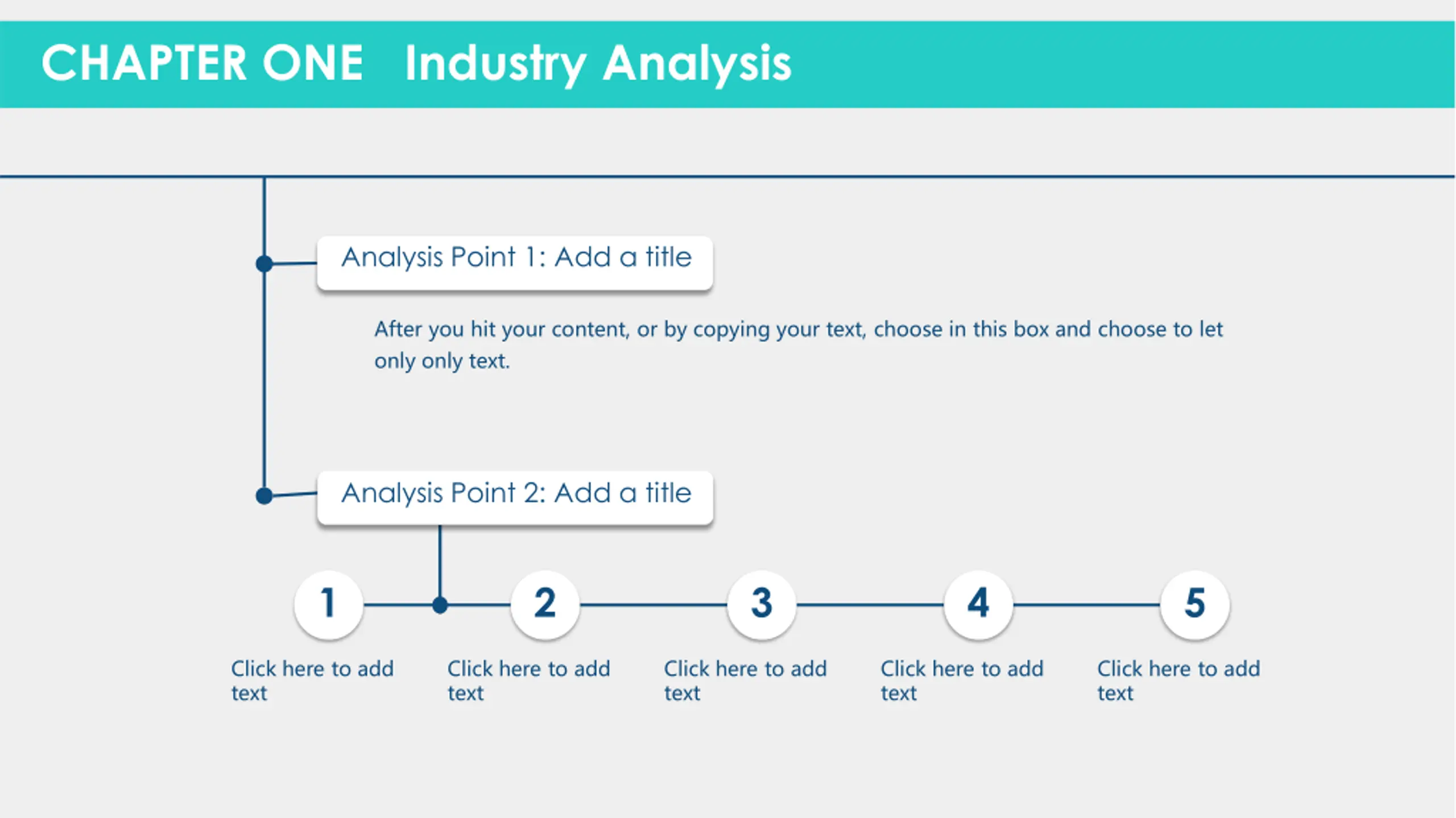
Task: Click 'Click here to add text' under circle 1
Action: 312,680
